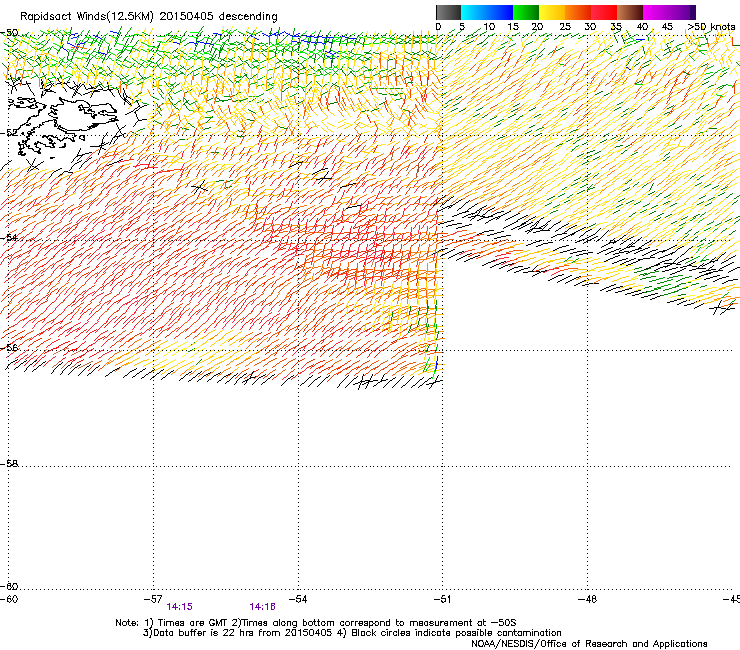Screen dimensions: 740x650
Task: Click the '-51' longitude axis label
Action: click(x=442, y=599)
